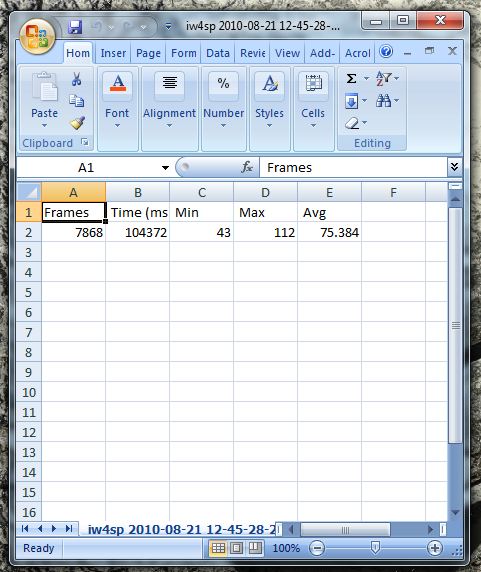Click the next sheet navigation arrow
The image size is (481, 572).
pos(54,529)
